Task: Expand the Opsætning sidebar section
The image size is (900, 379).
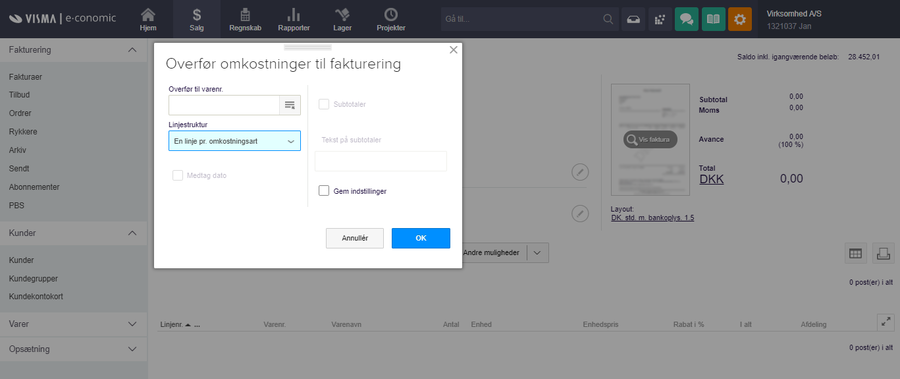Action: (73, 349)
